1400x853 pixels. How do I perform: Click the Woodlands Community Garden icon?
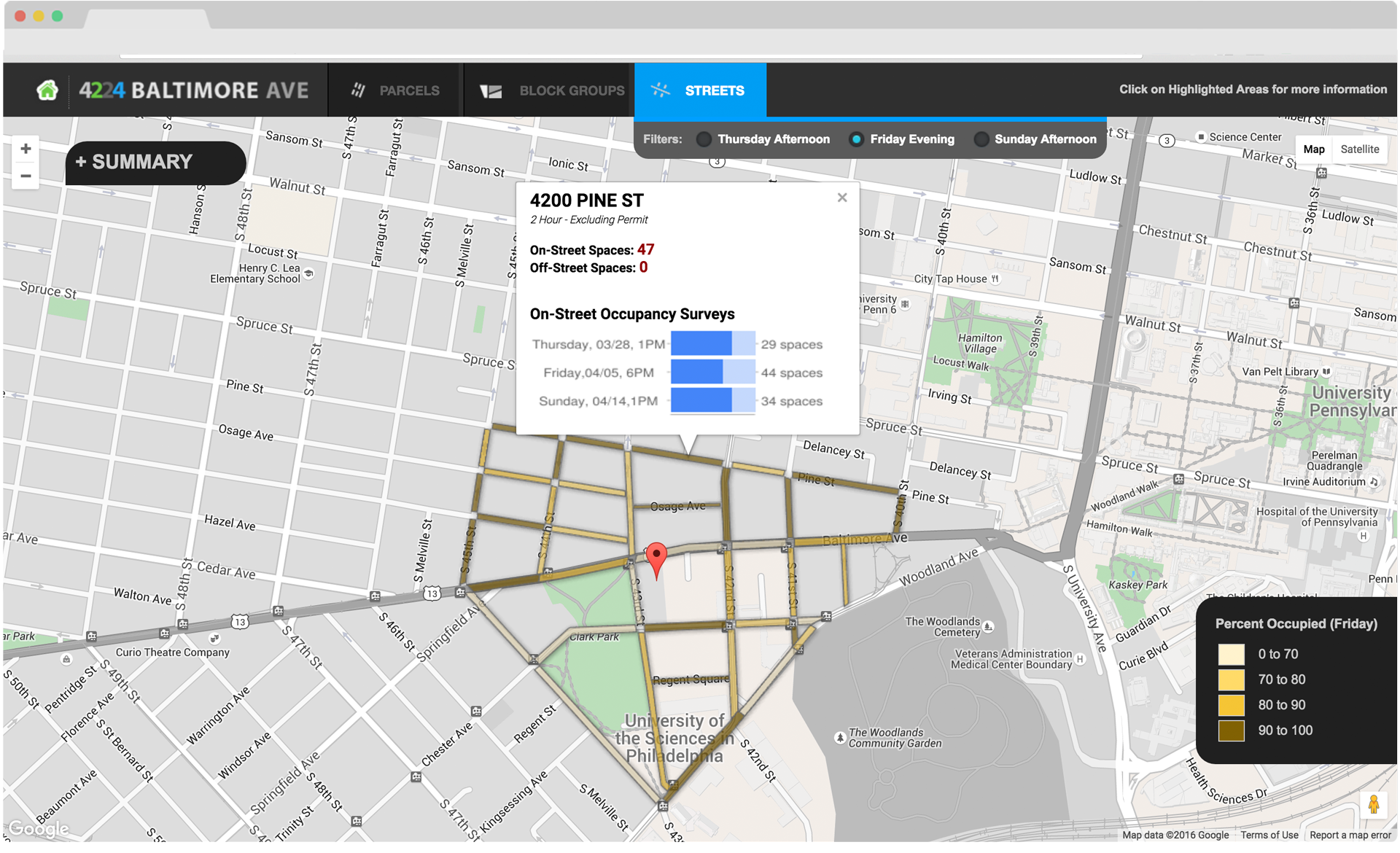pyautogui.click(x=840, y=738)
